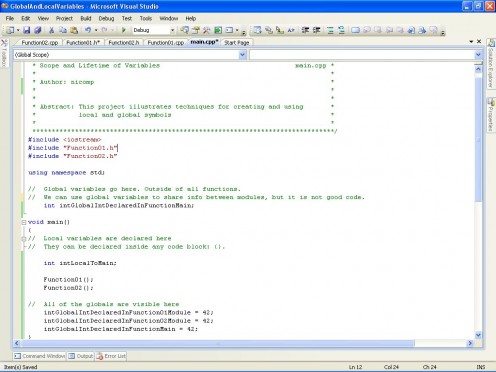
Task: Close the active document tab with X
Action: tap(479, 42)
